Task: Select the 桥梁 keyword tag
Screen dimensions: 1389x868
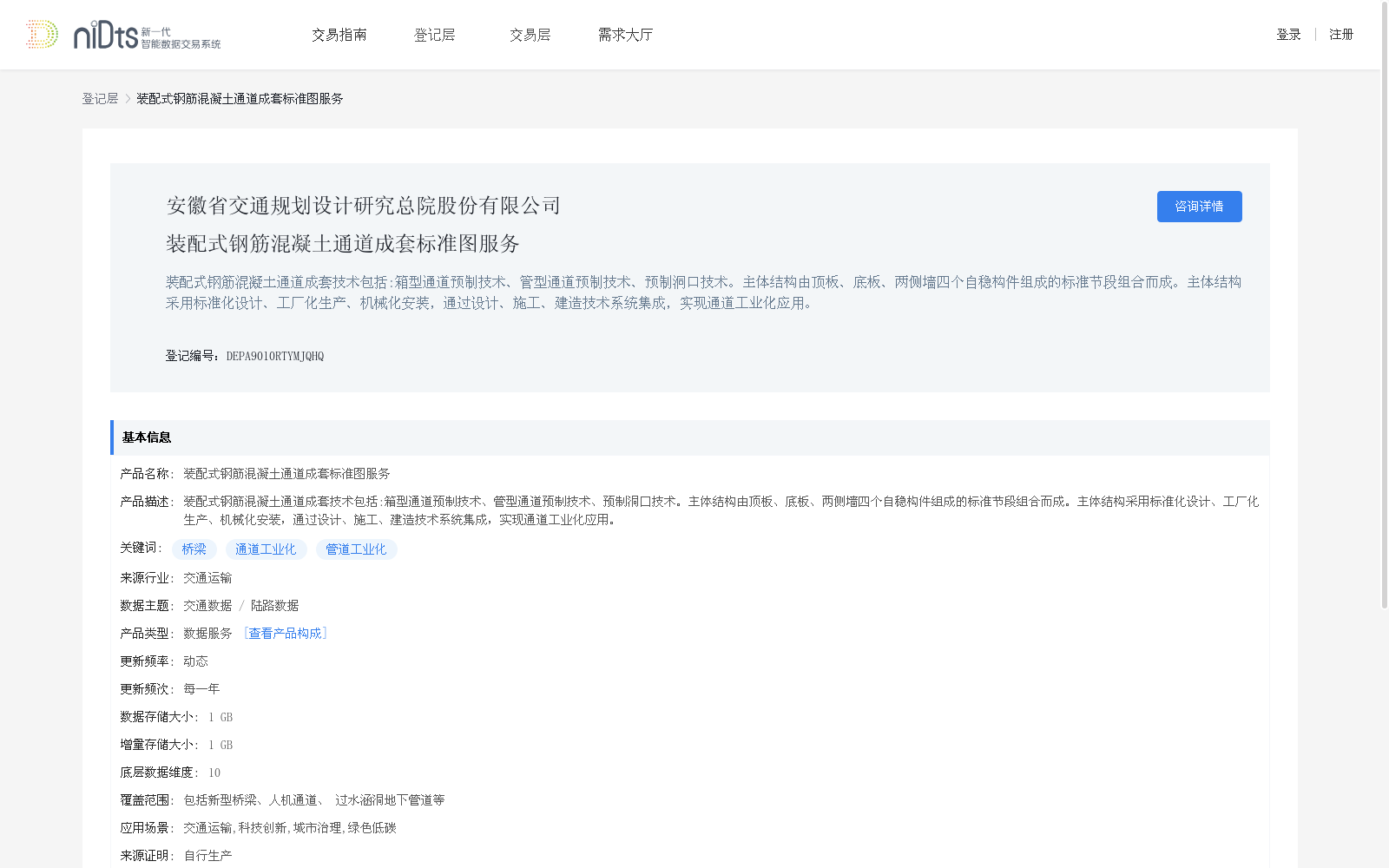Action: (x=194, y=549)
